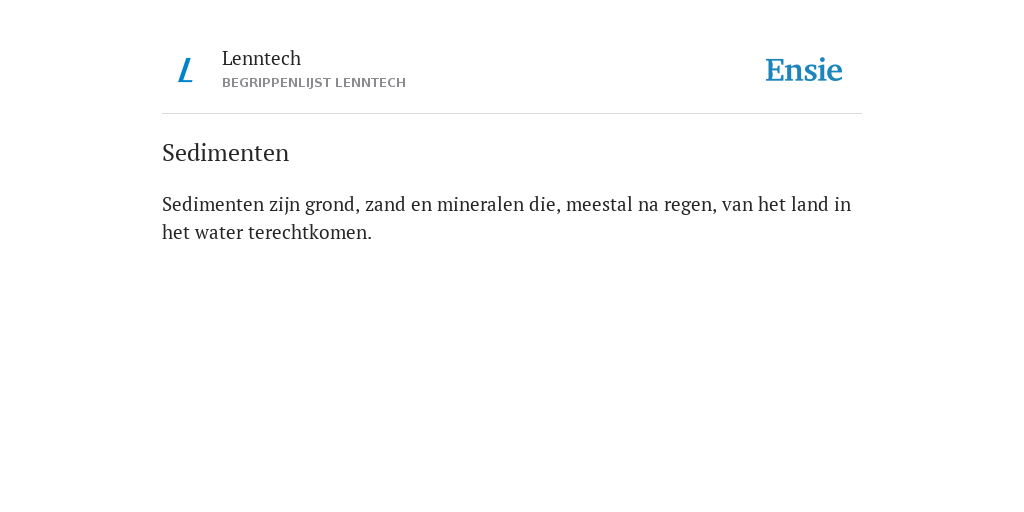Click the word 'het' starting the second line

pos(176,232)
